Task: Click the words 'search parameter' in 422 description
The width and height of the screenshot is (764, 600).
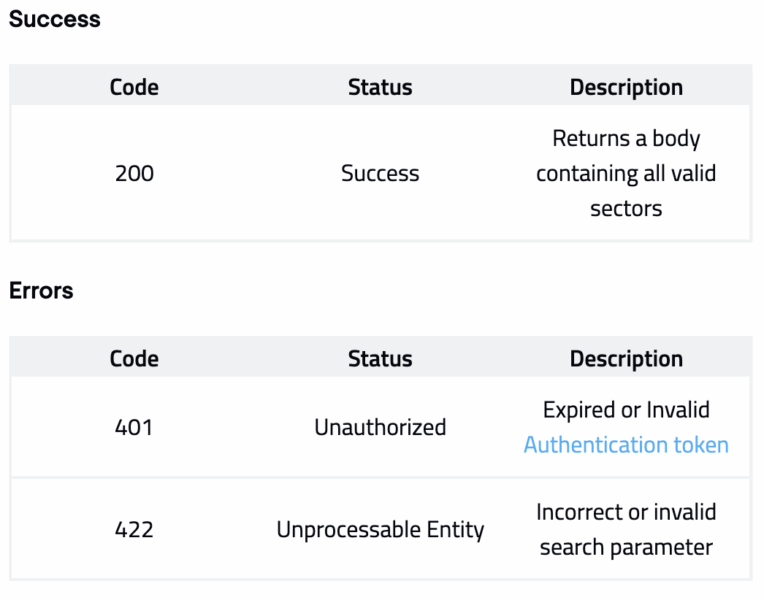Action: click(626, 547)
